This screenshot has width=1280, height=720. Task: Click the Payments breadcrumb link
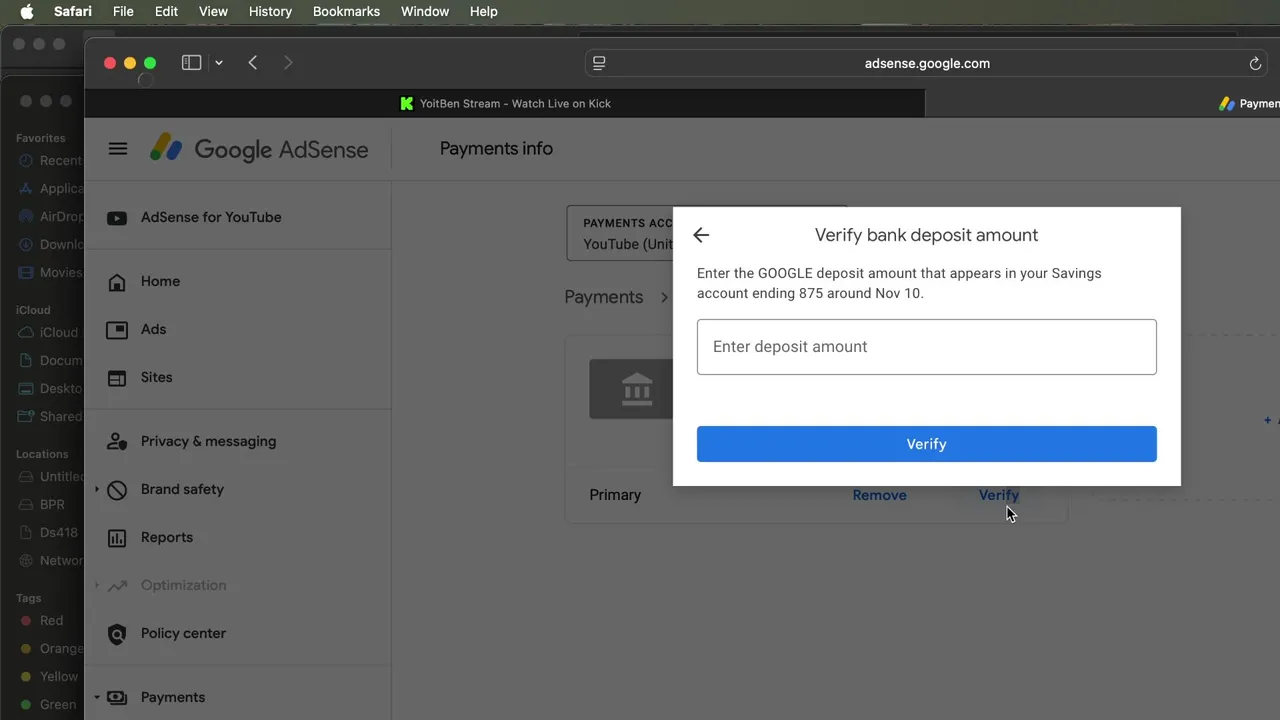[x=604, y=297]
